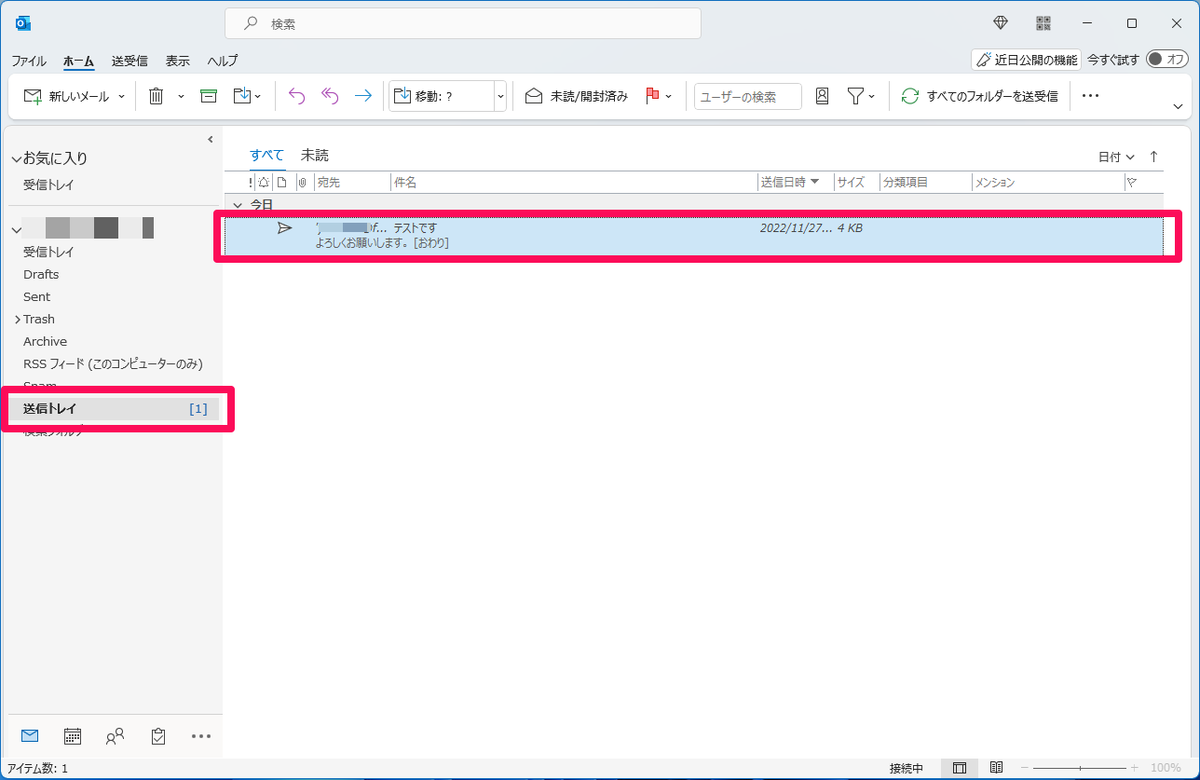The width and height of the screenshot is (1200, 780).
Task: Sort by 件名 column header
Action: 574,182
